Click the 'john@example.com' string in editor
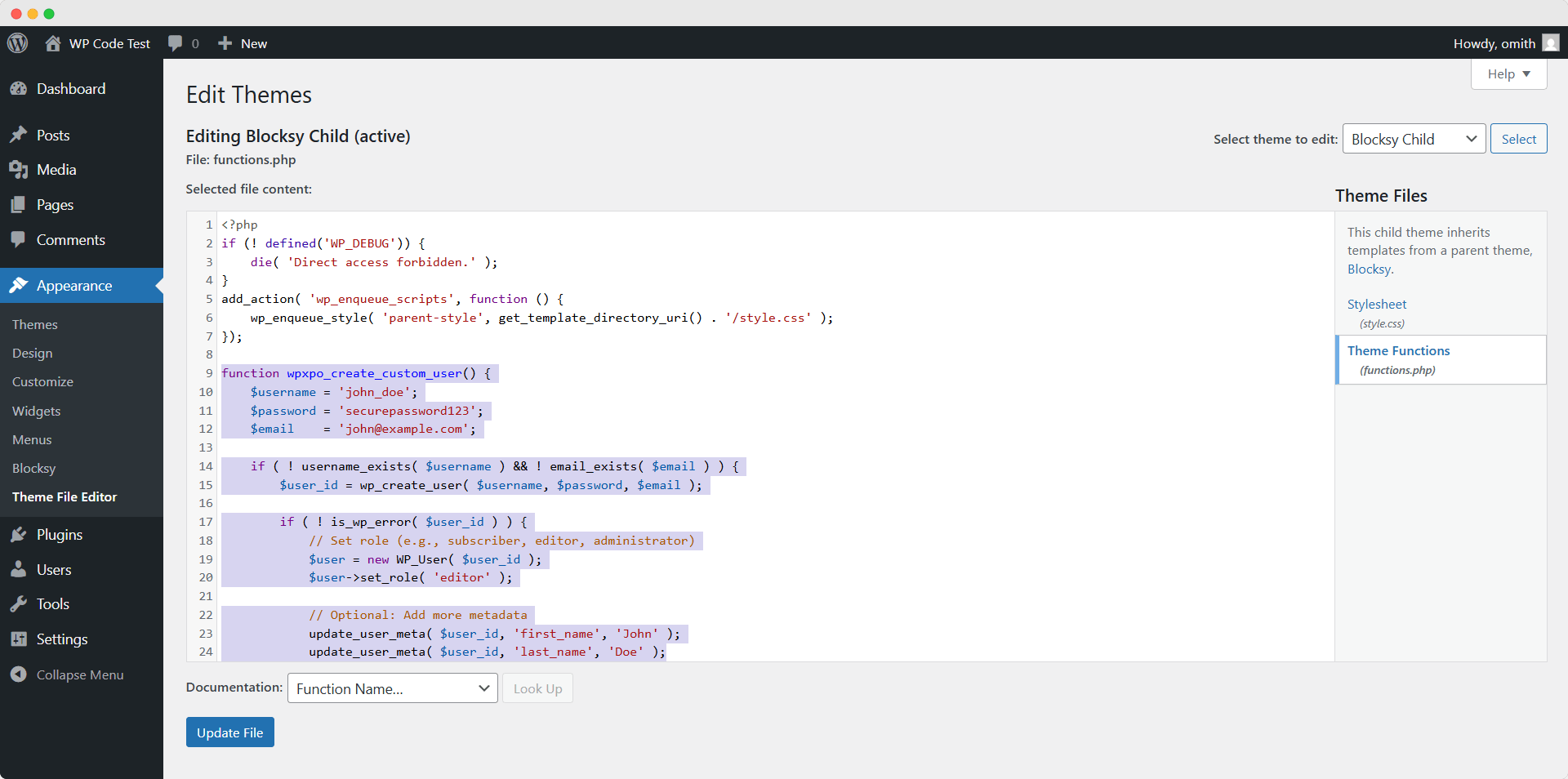This screenshot has height=779, width=1568. [x=403, y=429]
